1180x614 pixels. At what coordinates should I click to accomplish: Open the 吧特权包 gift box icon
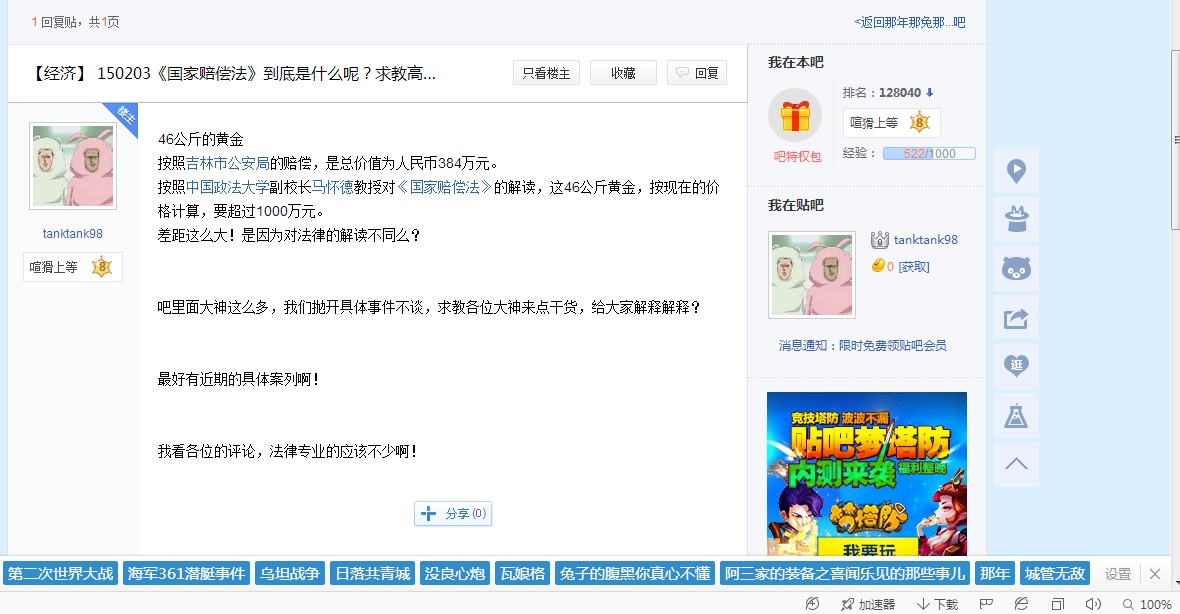tap(795, 116)
